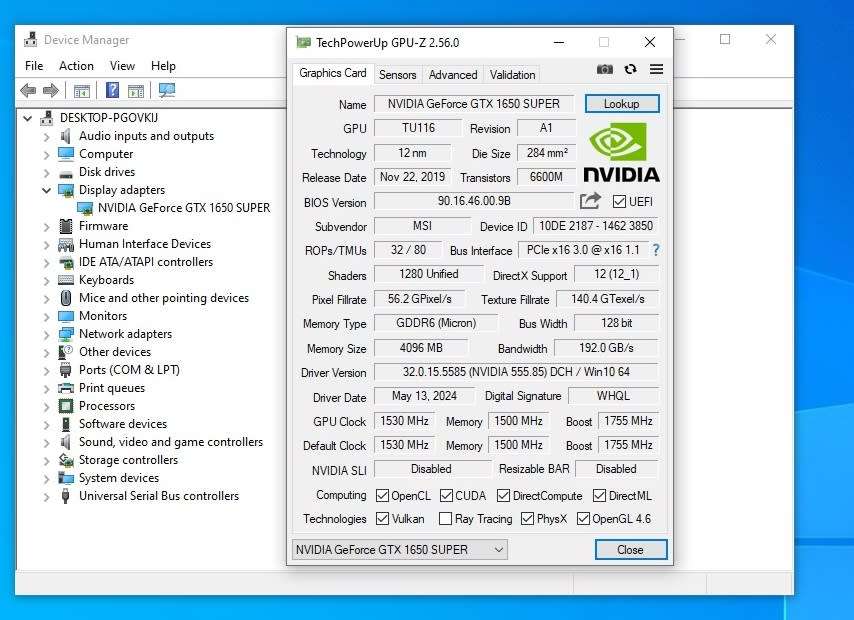Click the Device Manager help toolbar icon

tap(112, 90)
